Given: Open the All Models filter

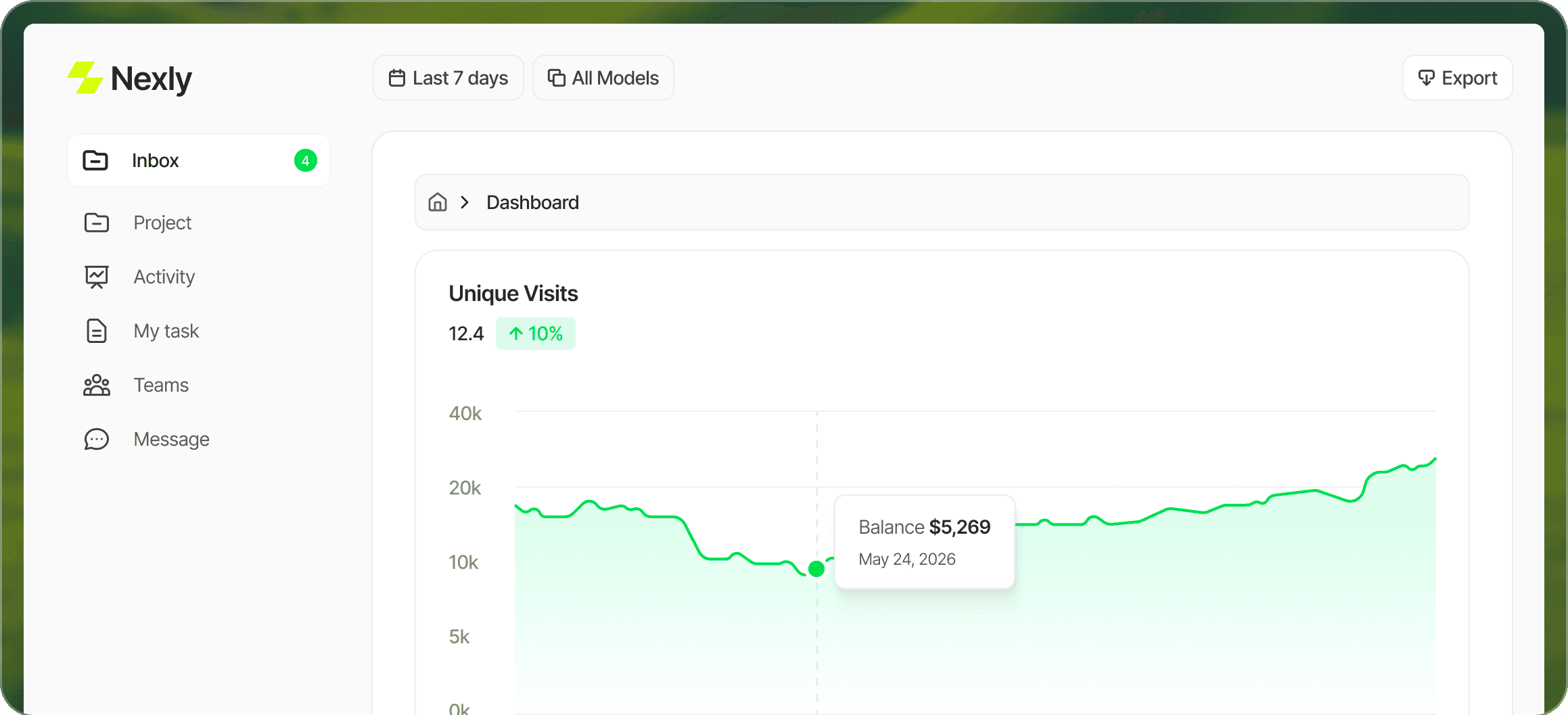Looking at the screenshot, I should (603, 78).
